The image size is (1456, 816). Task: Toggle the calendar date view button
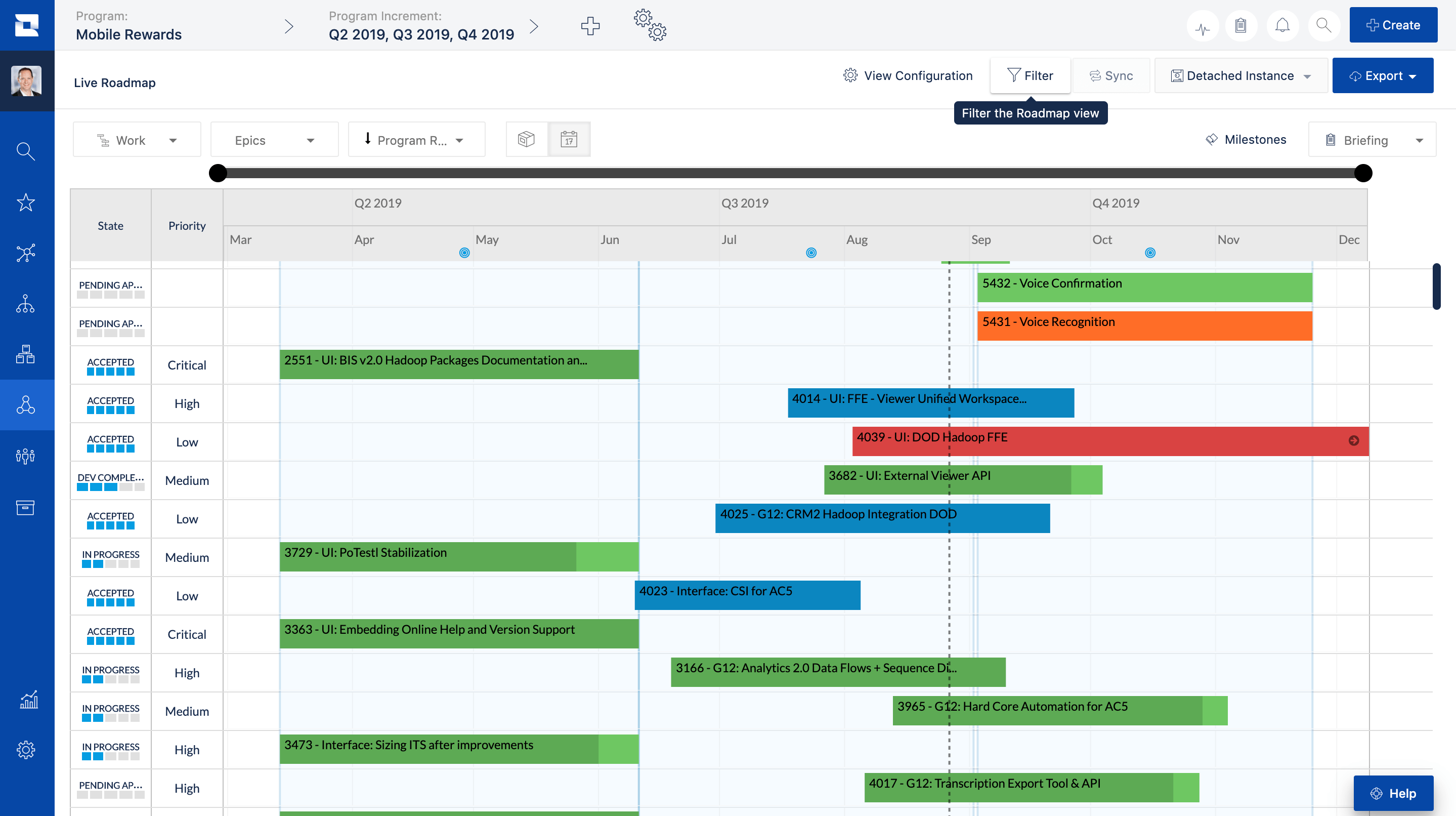point(569,140)
